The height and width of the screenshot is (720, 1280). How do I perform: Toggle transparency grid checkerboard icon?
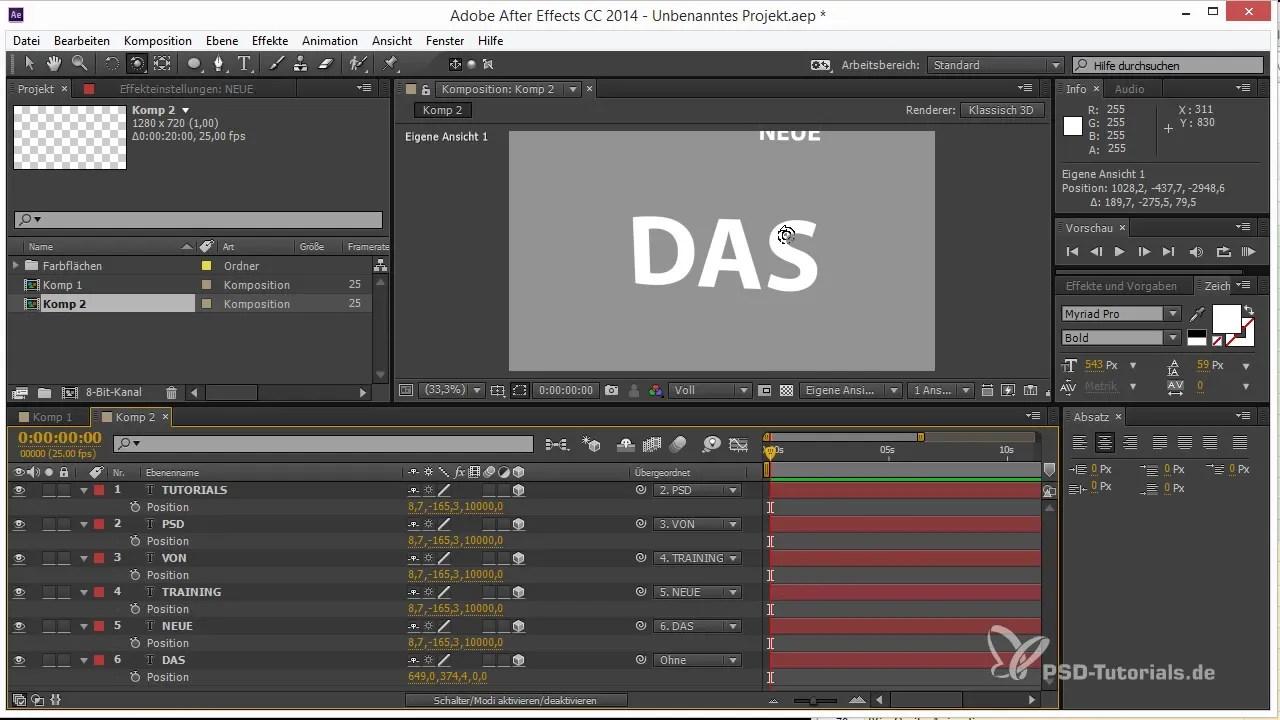[x=786, y=390]
